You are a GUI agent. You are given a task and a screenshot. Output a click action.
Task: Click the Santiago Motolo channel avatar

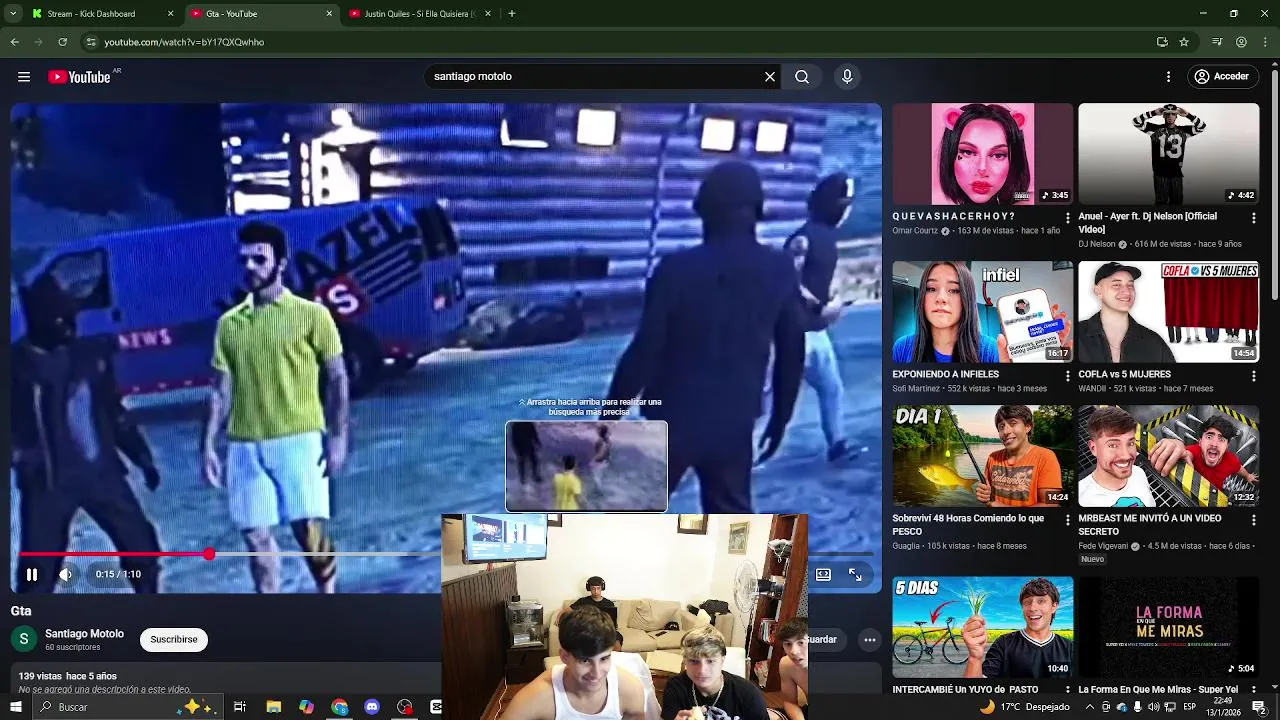24,640
